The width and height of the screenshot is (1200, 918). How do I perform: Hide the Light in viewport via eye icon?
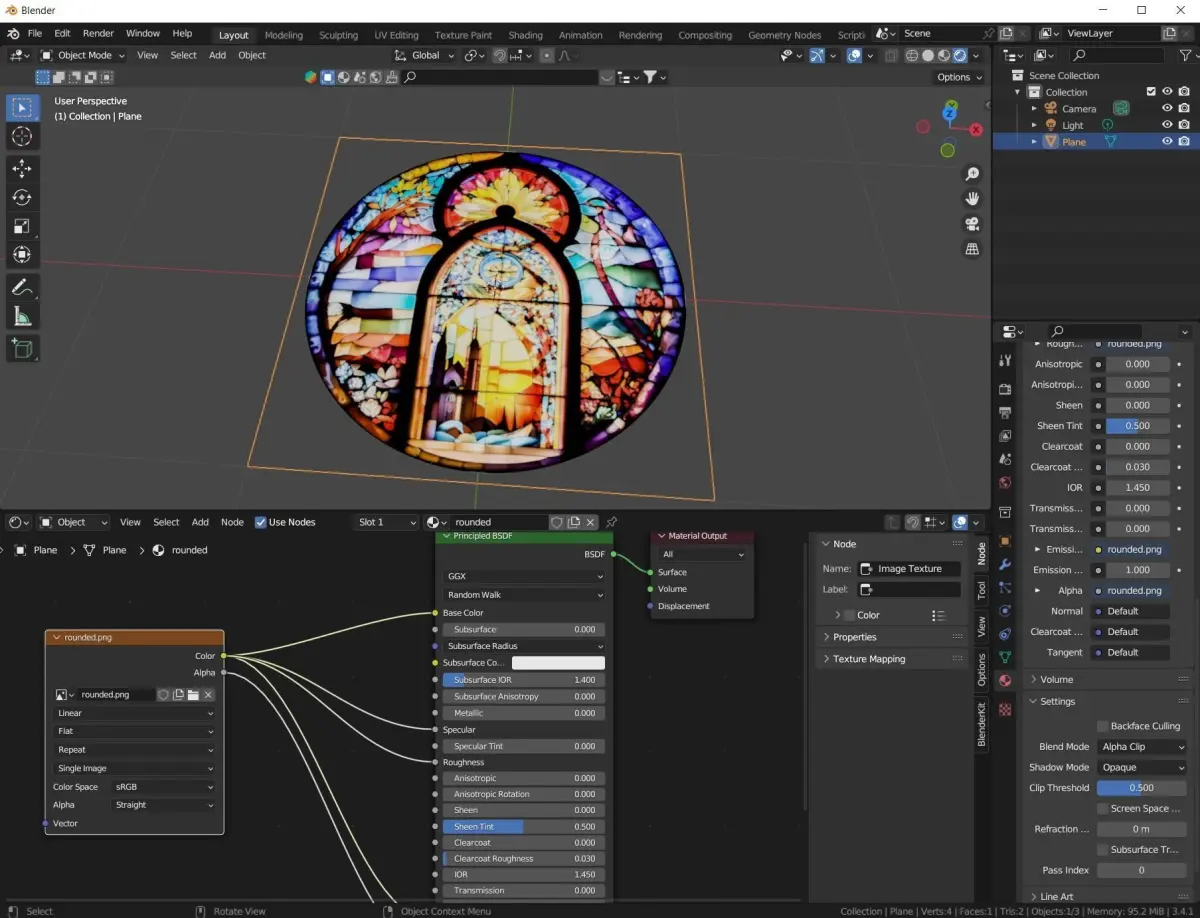click(x=1166, y=125)
